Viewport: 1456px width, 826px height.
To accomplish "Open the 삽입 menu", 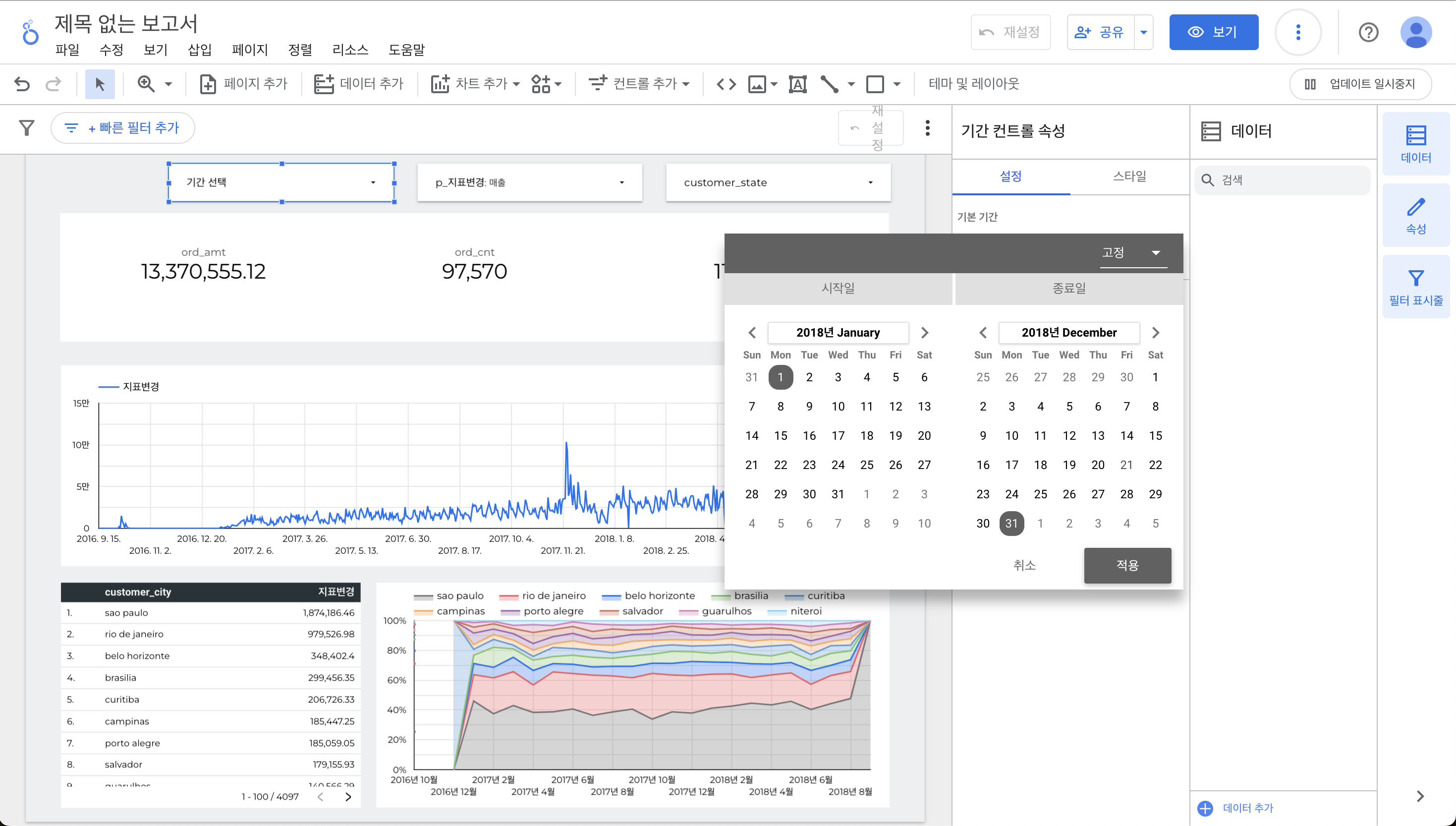I will (200, 50).
